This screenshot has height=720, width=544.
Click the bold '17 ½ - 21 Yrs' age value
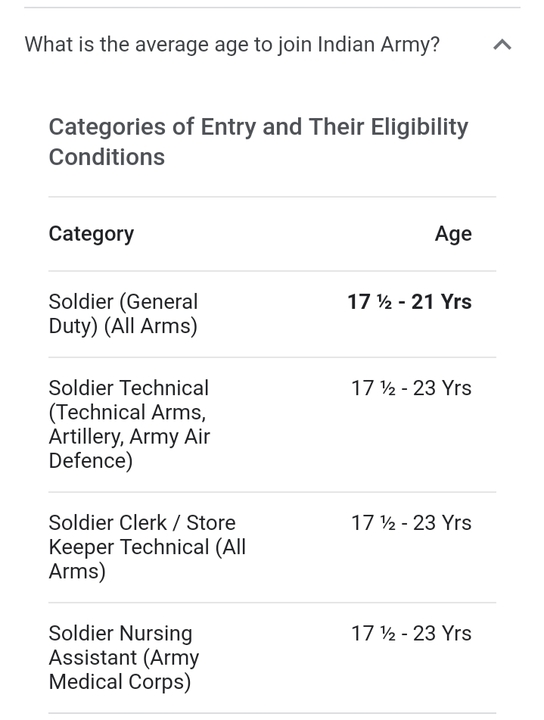point(409,302)
